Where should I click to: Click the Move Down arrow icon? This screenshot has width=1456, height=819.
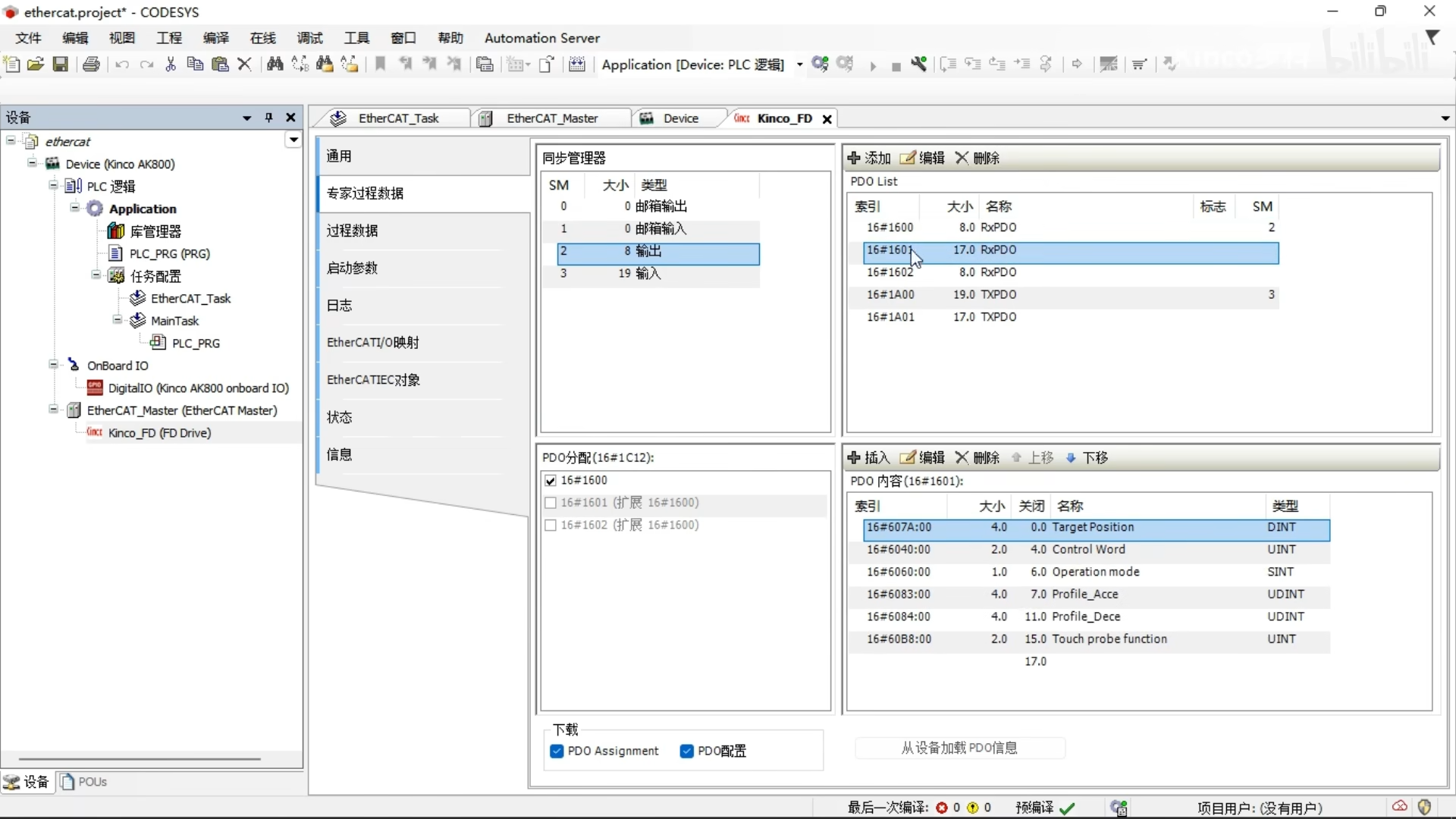click(1069, 457)
